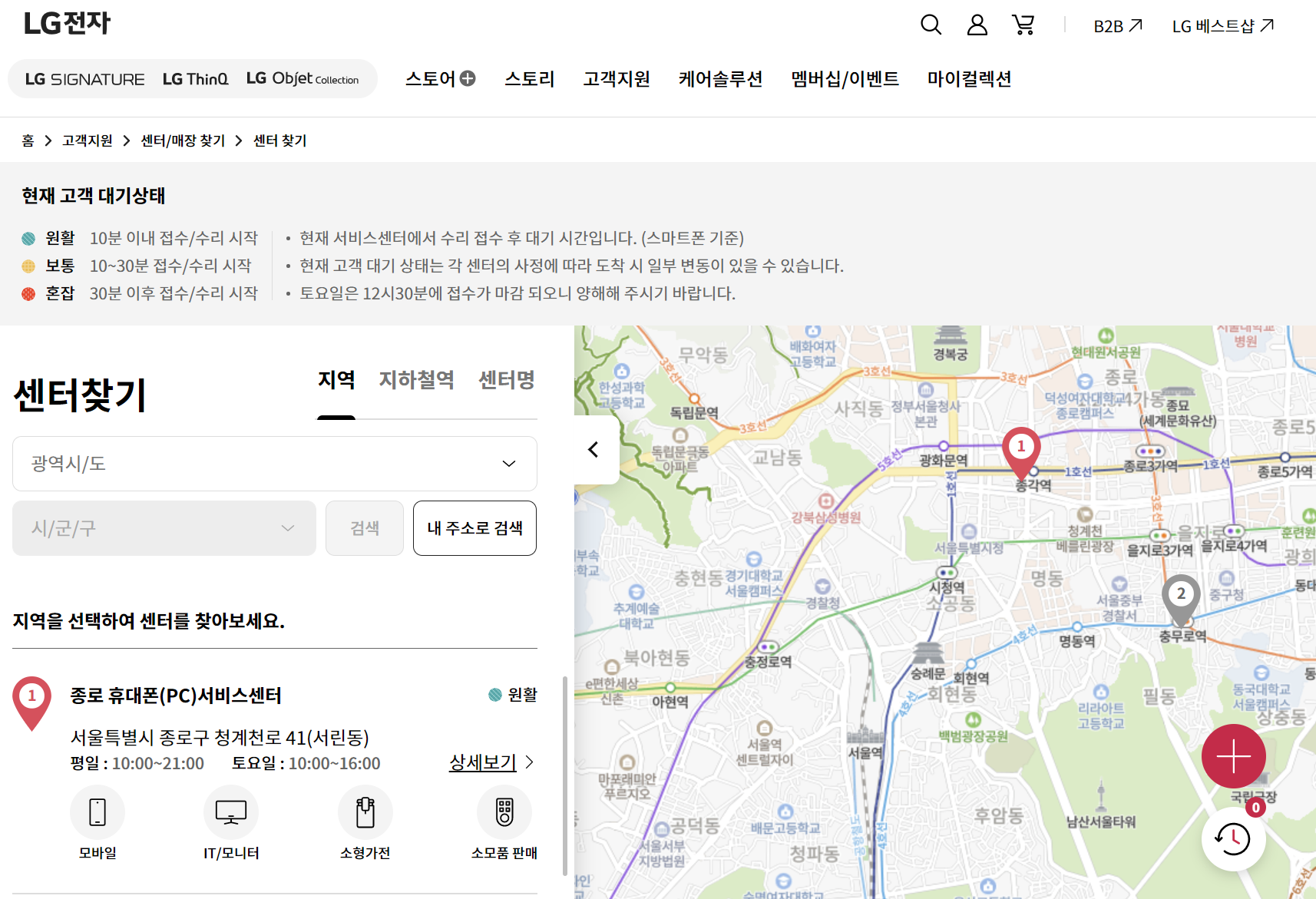Click the 내 주소로 검색 button
1316x899 pixels.
tap(474, 528)
